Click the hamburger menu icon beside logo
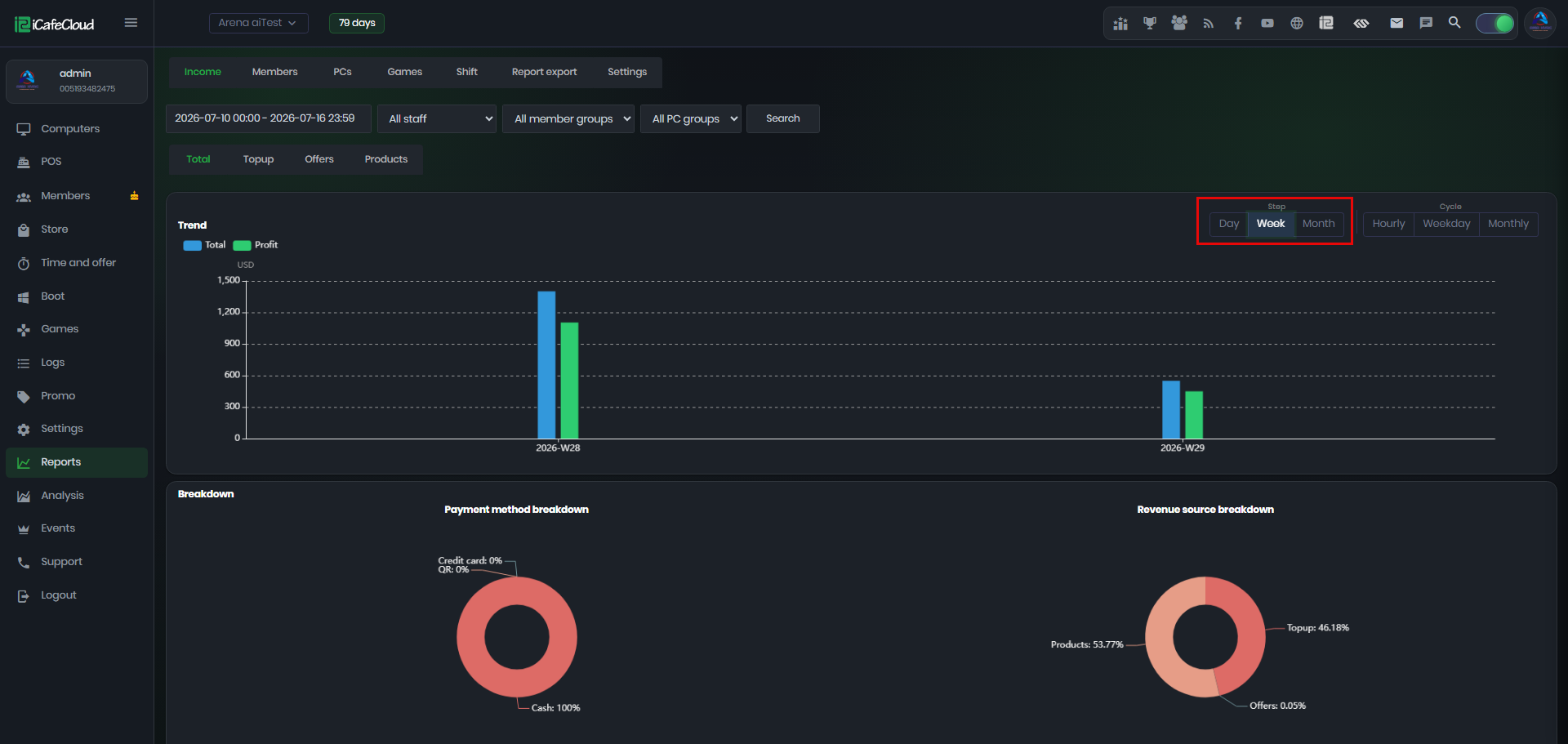Screen dimensions: 1568x744 pyautogui.click(x=131, y=23)
